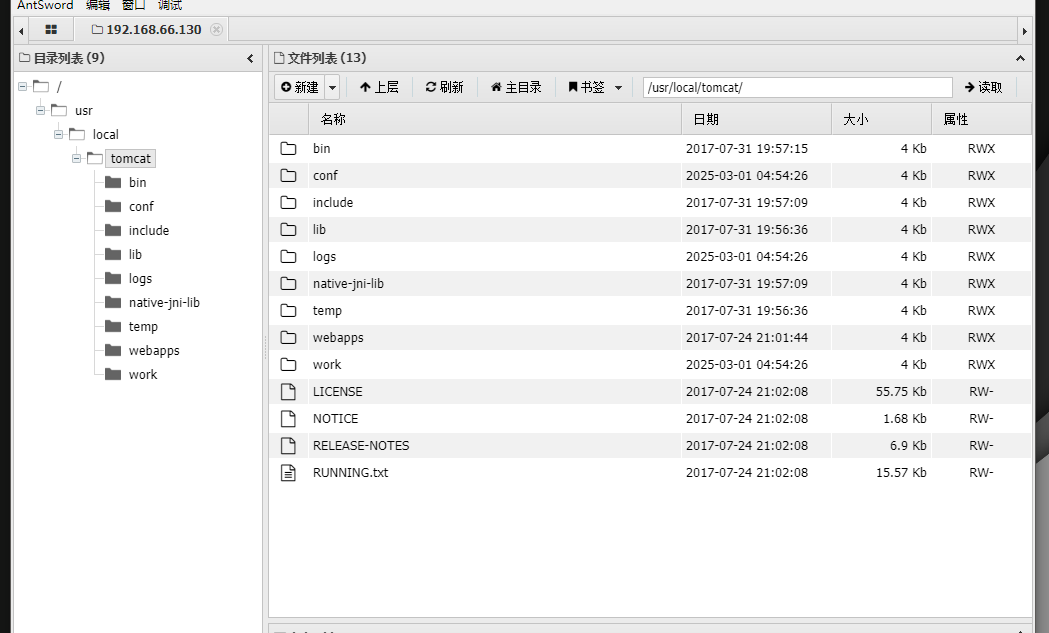Collapse the directory list panel arrow
The width and height of the screenshot is (1049, 633).
click(x=250, y=58)
